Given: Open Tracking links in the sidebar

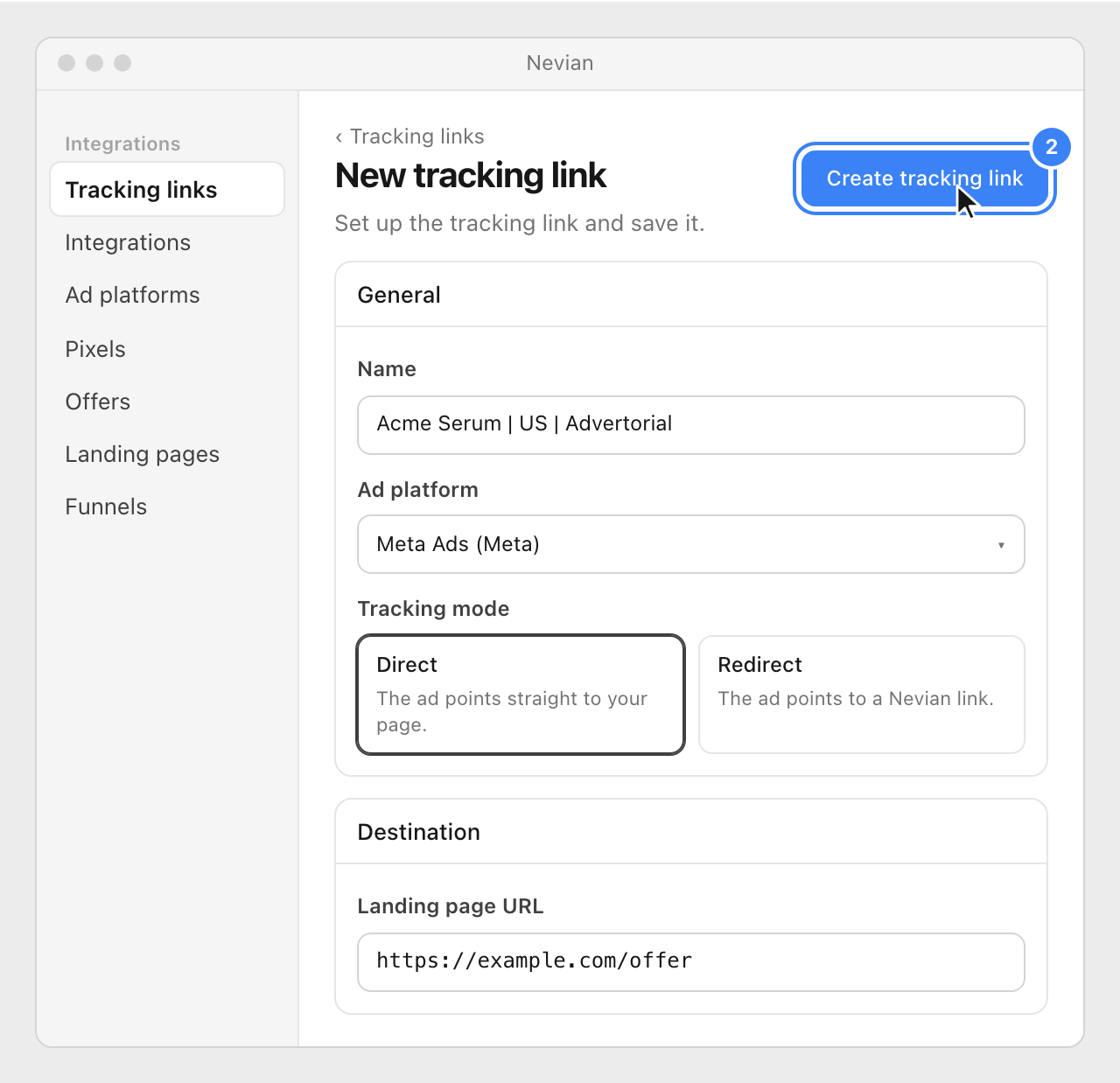Looking at the screenshot, I should coord(167,189).
